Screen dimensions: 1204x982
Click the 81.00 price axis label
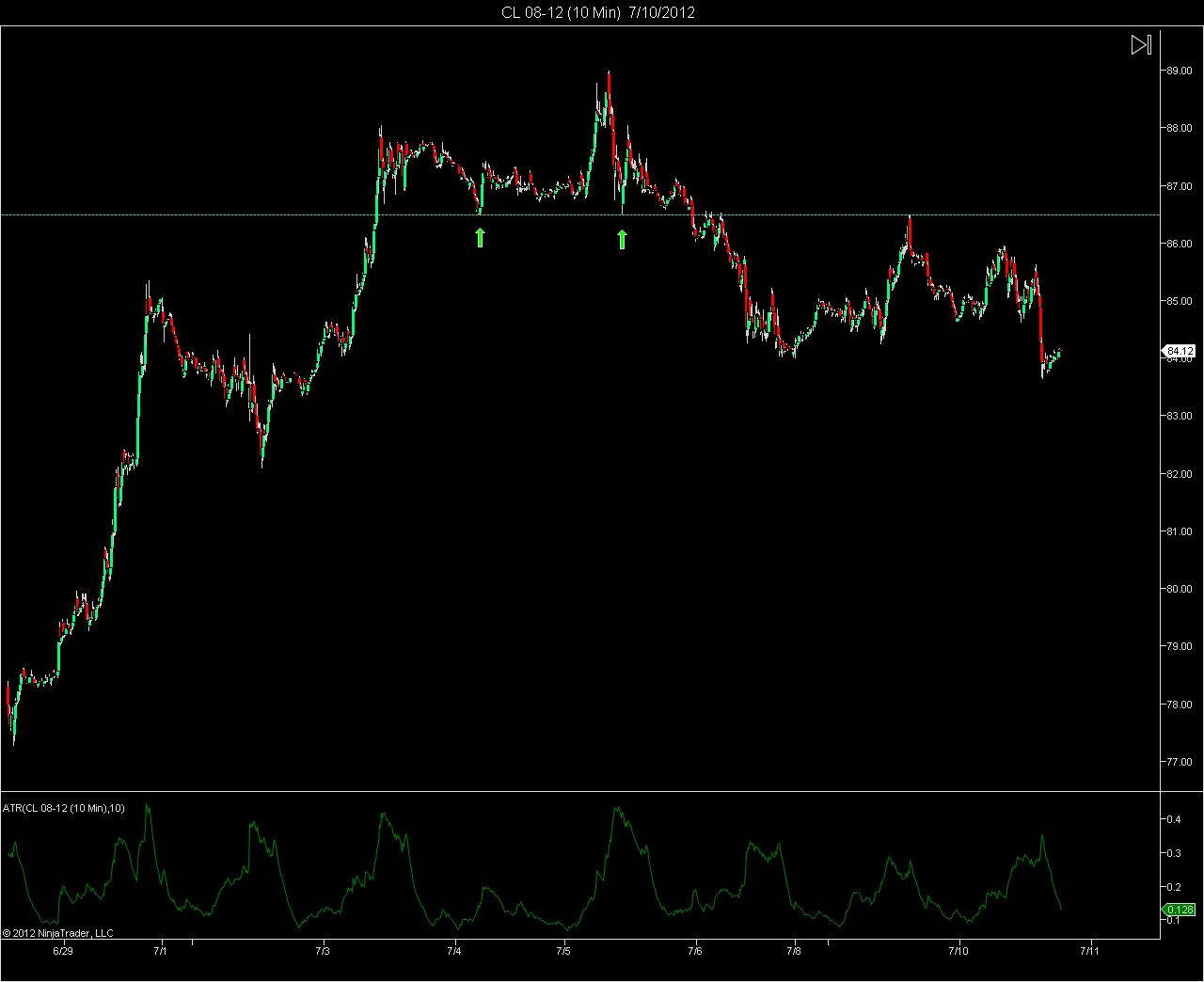[x=1180, y=531]
